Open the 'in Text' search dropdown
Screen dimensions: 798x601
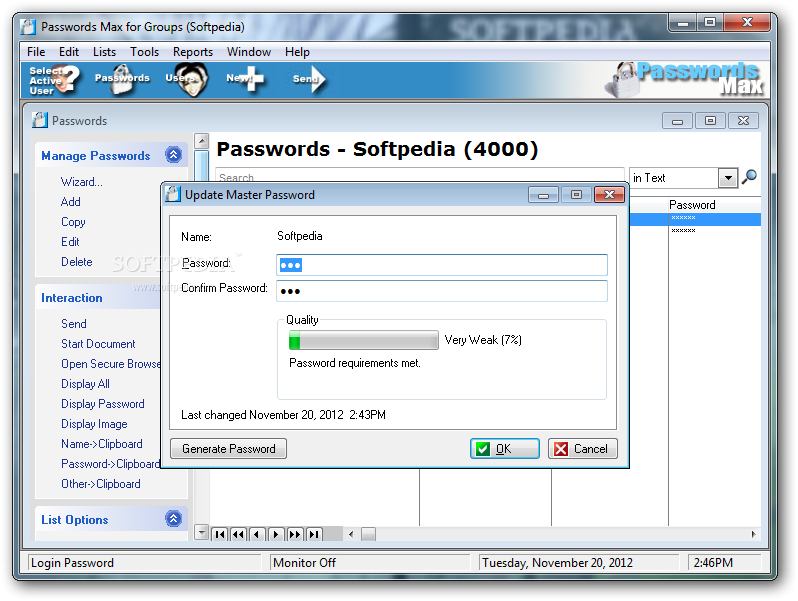pos(728,178)
